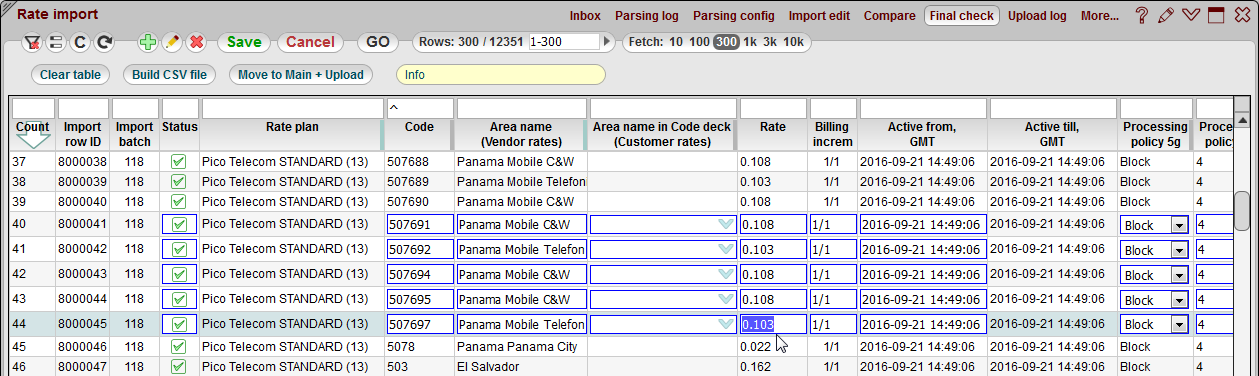1259x376 pixels.
Task: Set Fetch size to 100
Action: [699, 42]
